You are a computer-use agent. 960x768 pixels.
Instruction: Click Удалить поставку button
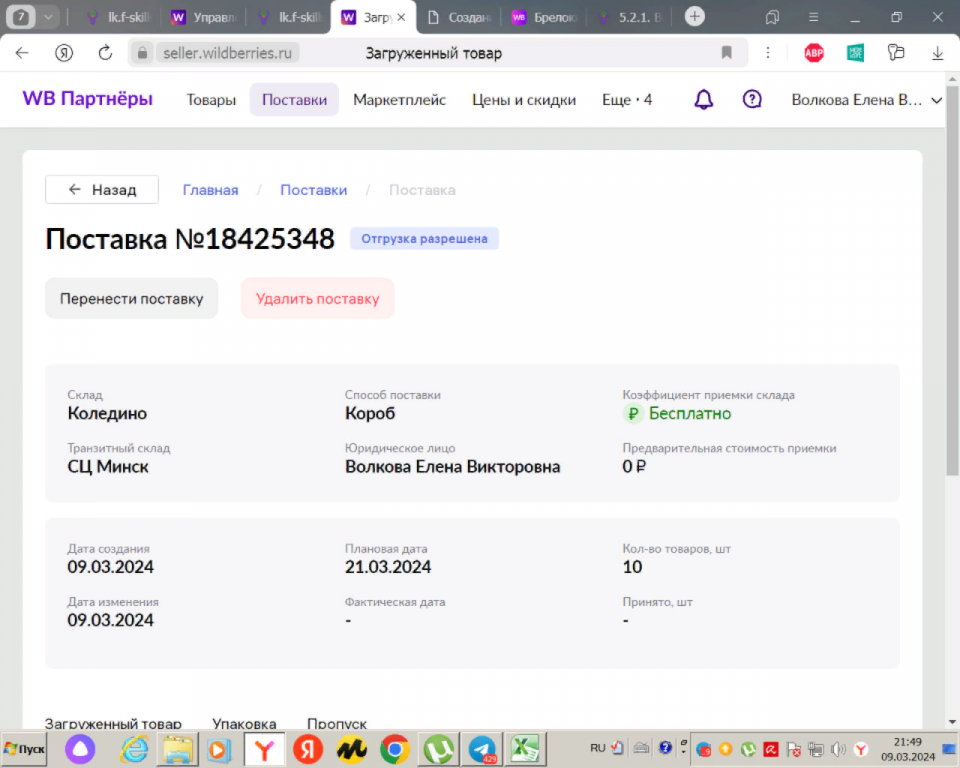coord(318,299)
